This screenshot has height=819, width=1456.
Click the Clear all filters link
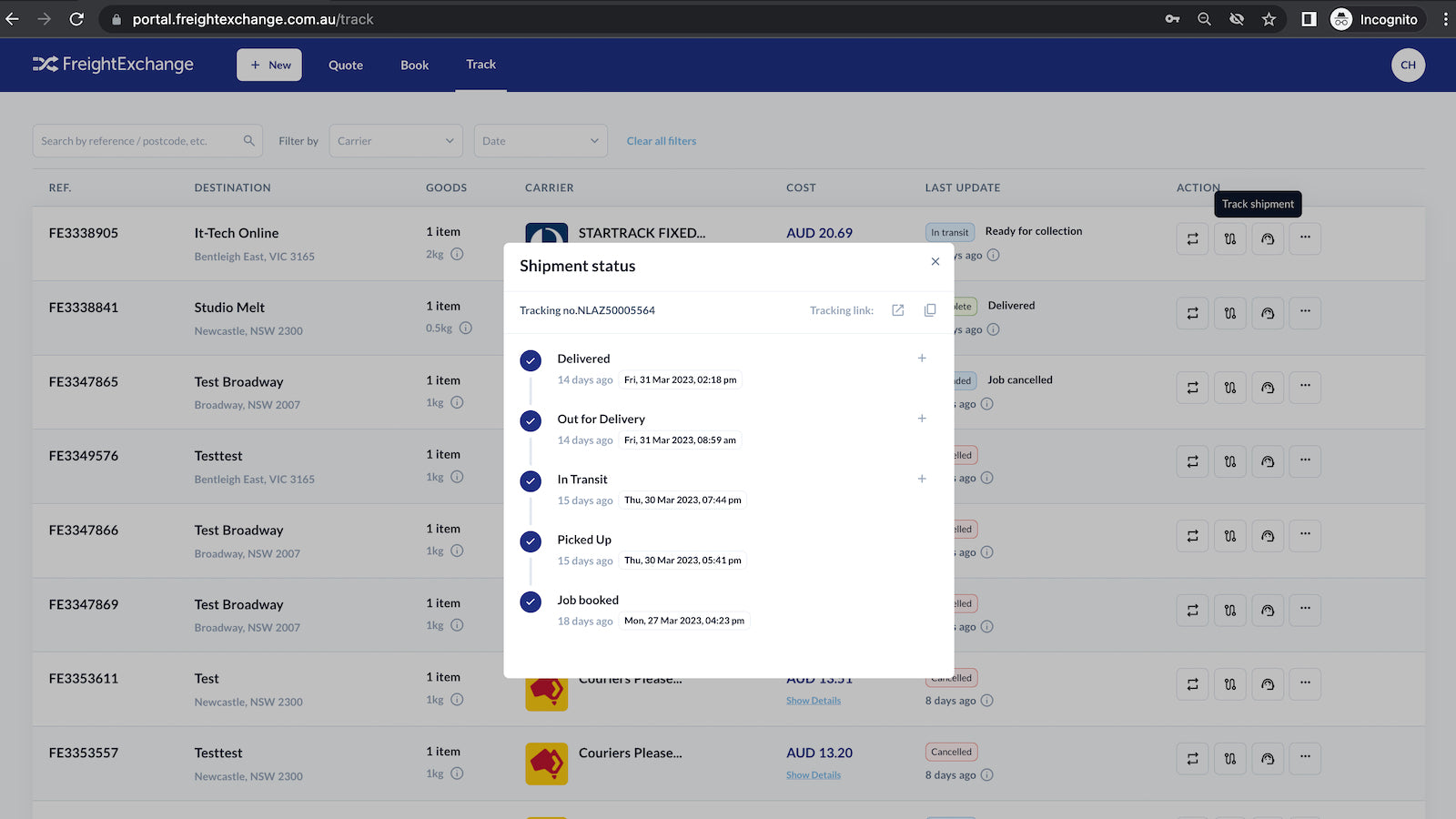(661, 140)
